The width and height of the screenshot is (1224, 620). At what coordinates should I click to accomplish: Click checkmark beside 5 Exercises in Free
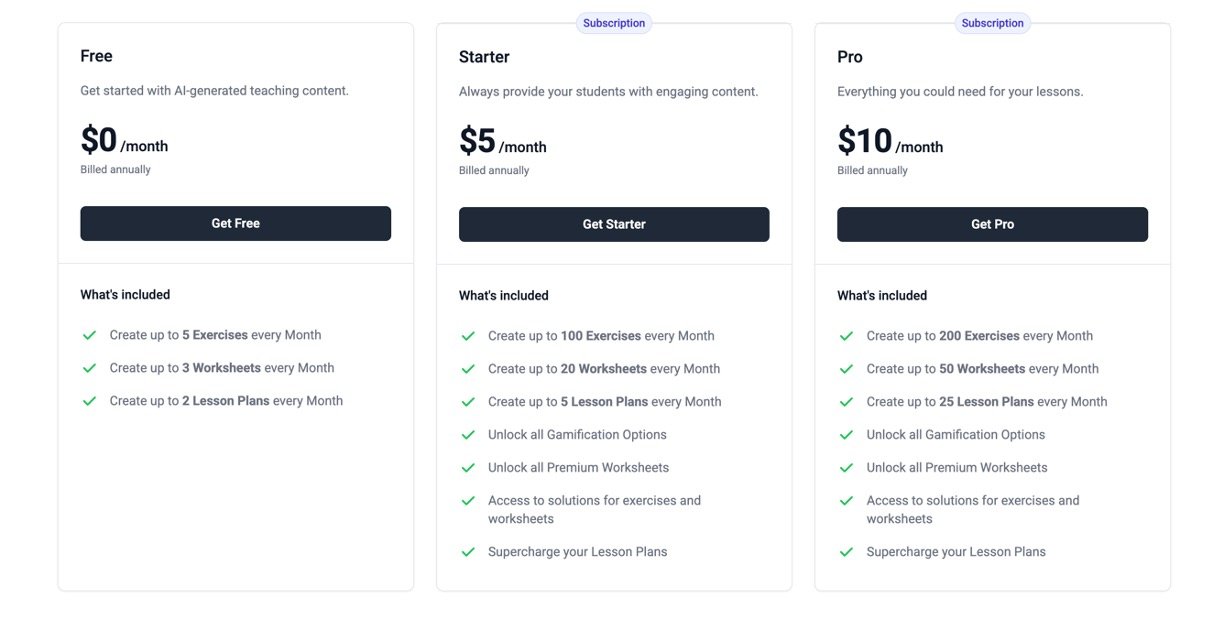pos(89,336)
